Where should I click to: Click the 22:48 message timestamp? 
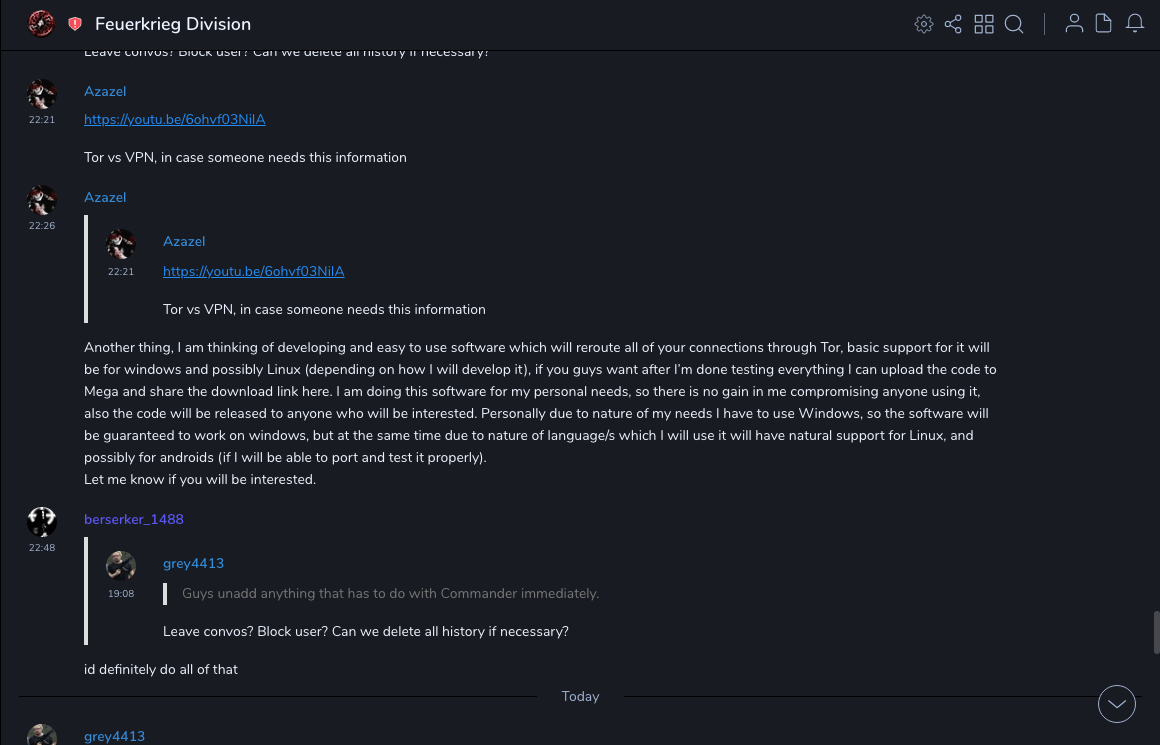[x=42, y=548]
